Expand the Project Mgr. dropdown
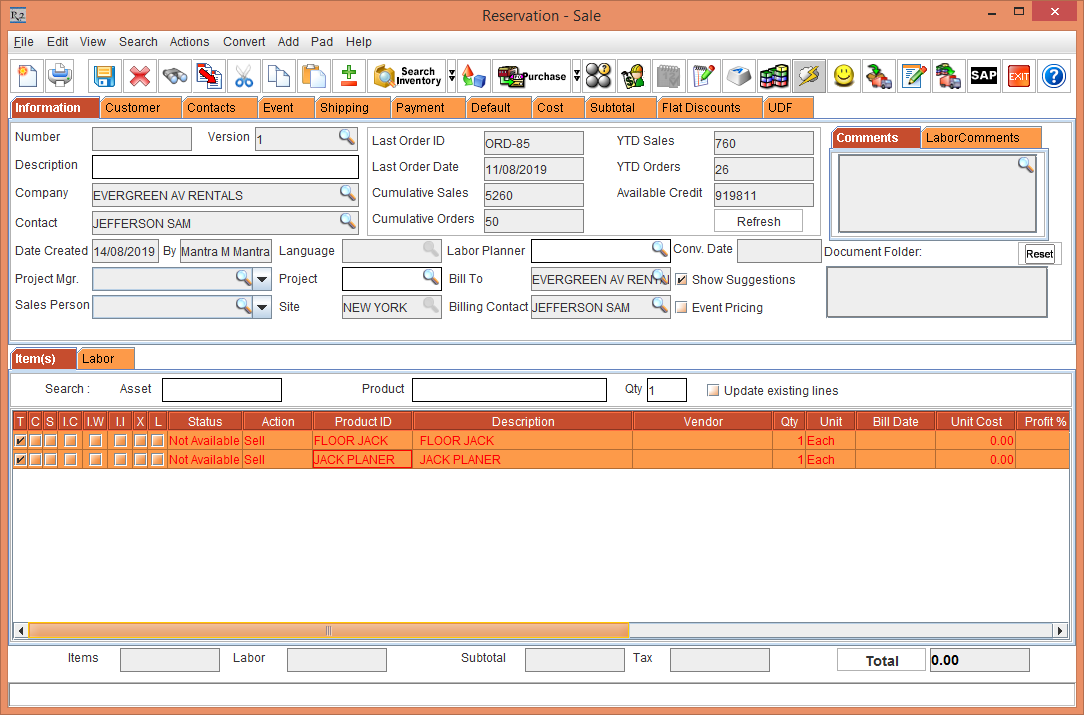Image resolution: width=1084 pixels, height=715 pixels. click(x=262, y=278)
